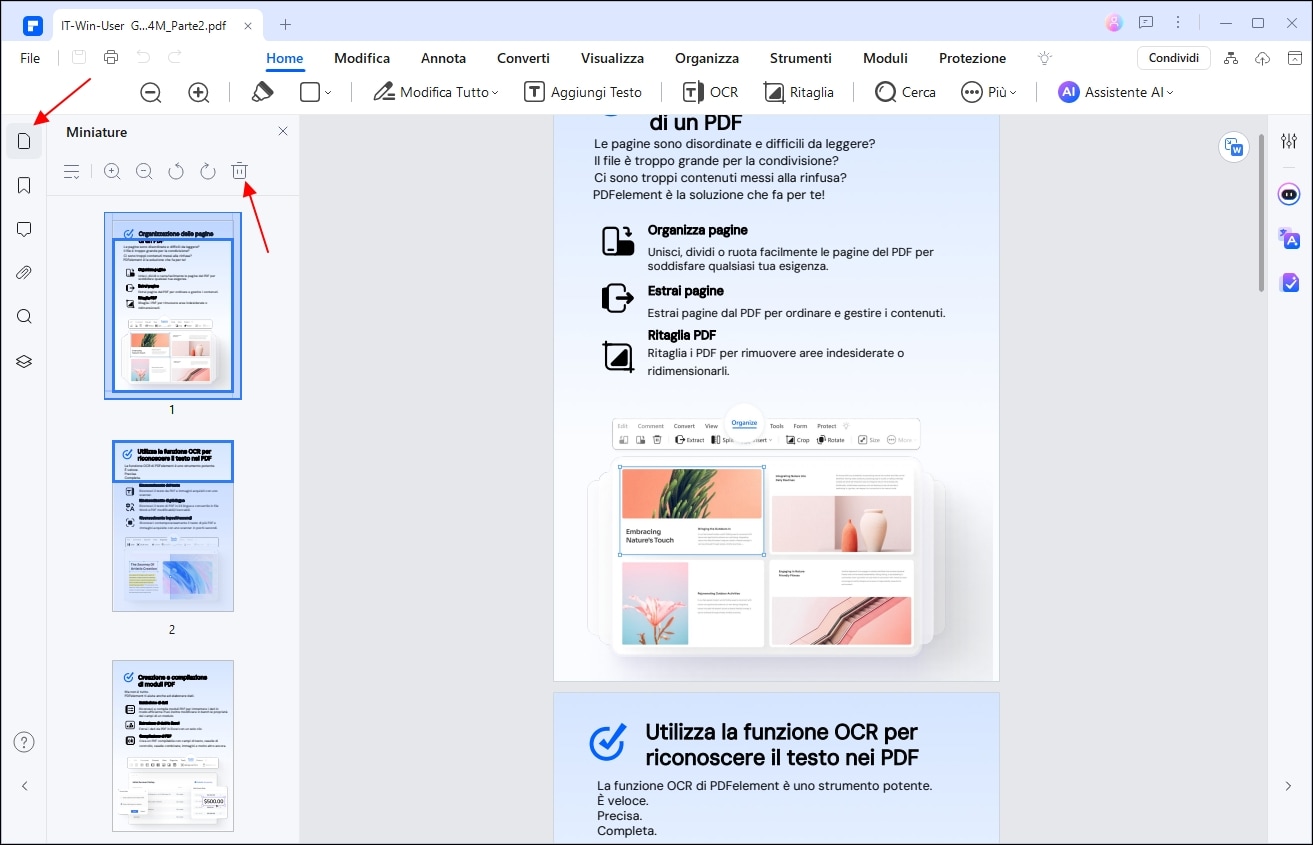Screen dimensions: 1313x845
Task: Switch to the Modifica tab
Action: 362,58
